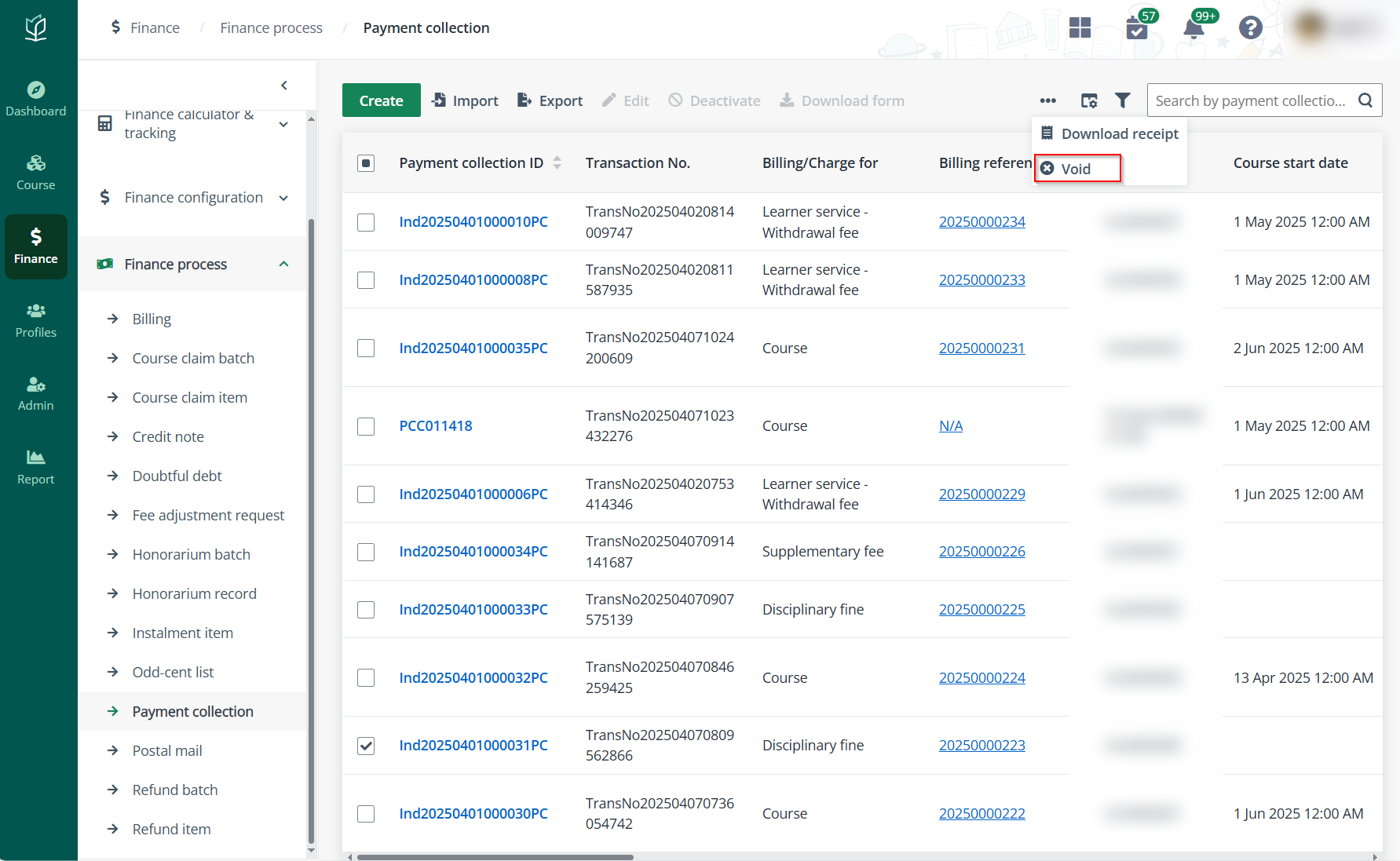Image resolution: width=1400 pixels, height=861 pixels.
Task: Click the search magnifier icon
Action: click(1365, 100)
